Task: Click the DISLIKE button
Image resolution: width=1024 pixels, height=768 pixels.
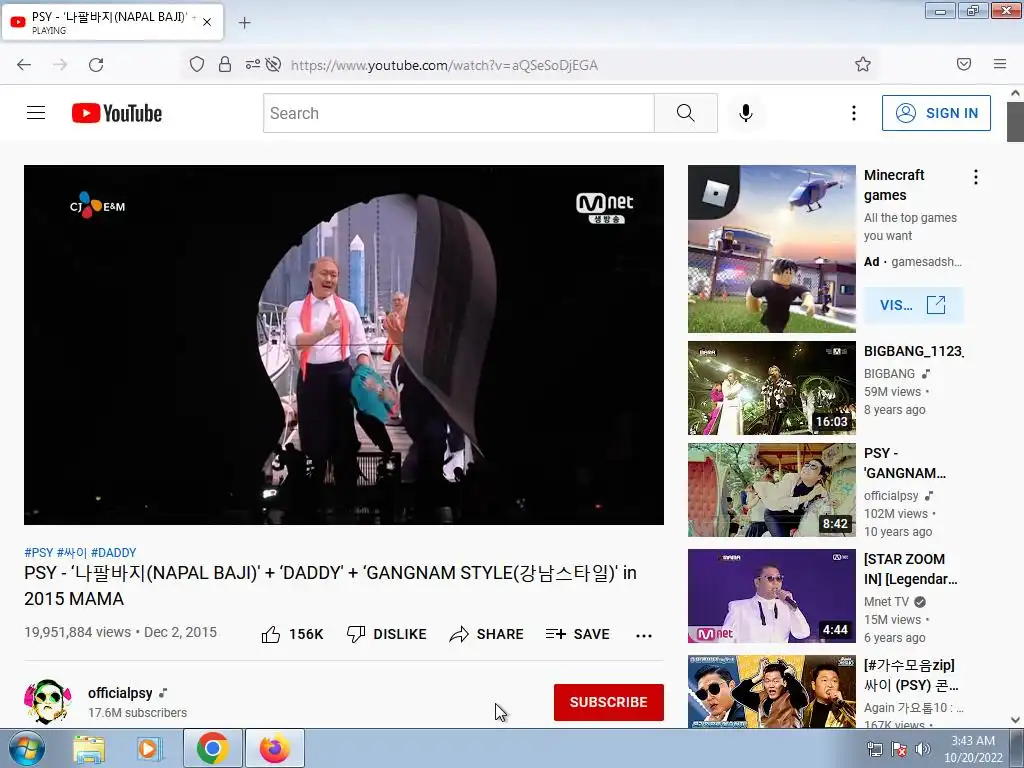Action: 387,634
